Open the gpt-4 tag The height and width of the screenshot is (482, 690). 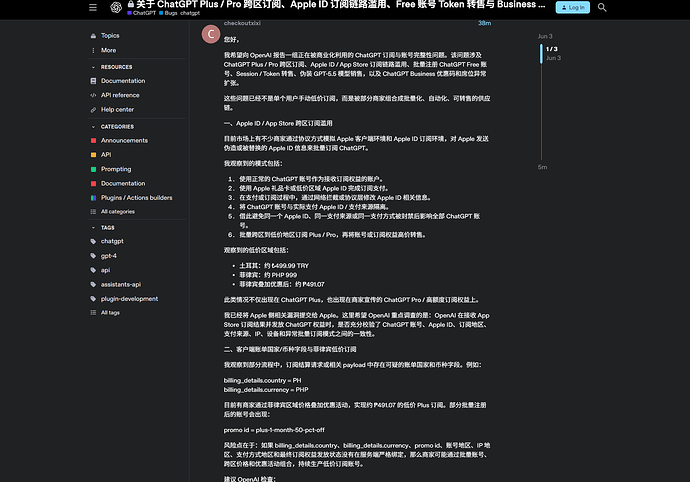coord(109,256)
